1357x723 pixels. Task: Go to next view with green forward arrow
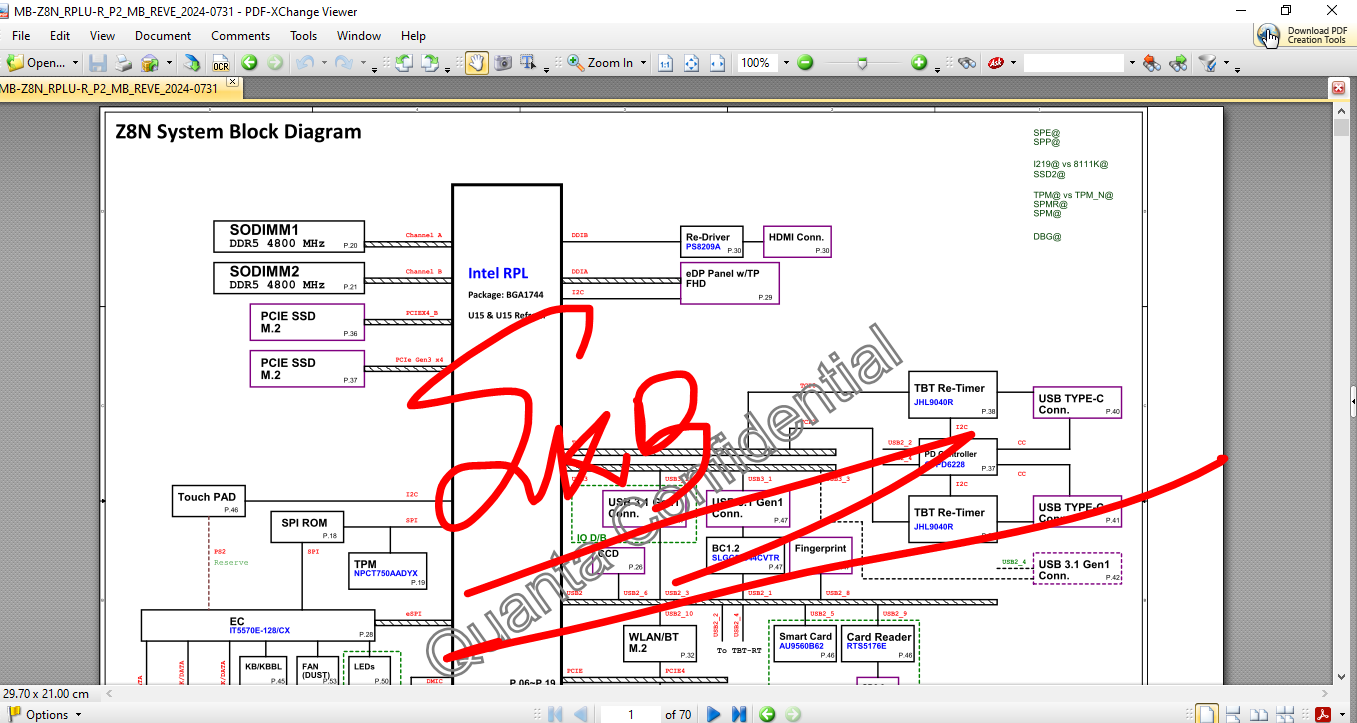click(275, 63)
